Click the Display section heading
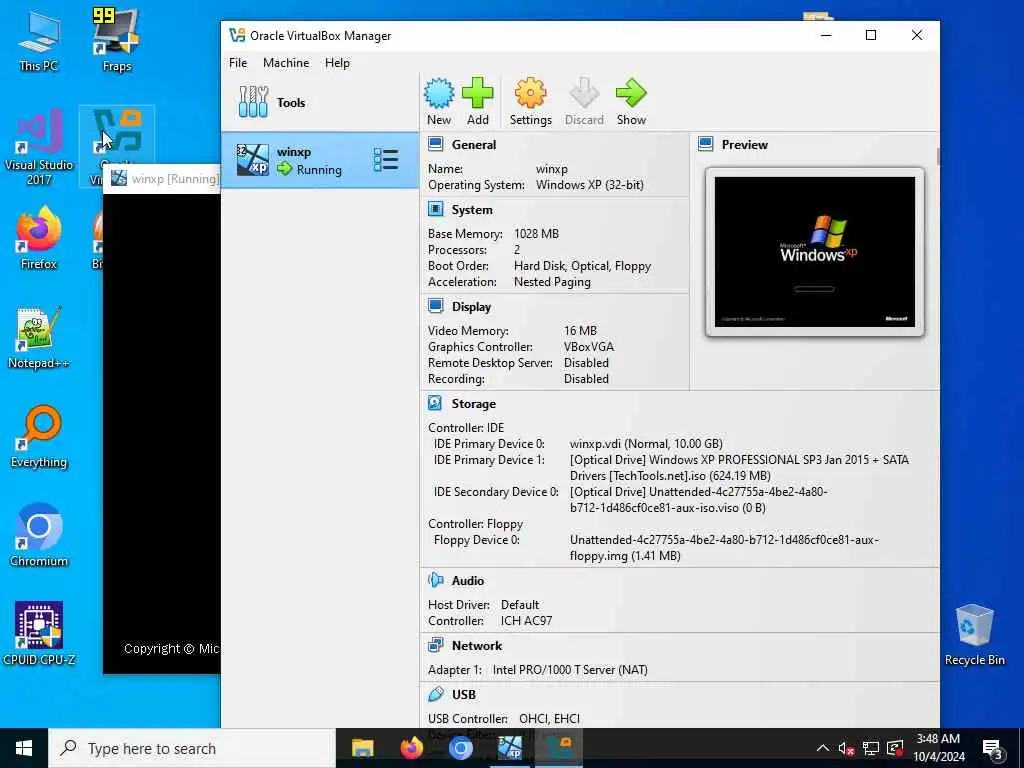The width and height of the screenshot is (1024, 768). click(471, 306)
